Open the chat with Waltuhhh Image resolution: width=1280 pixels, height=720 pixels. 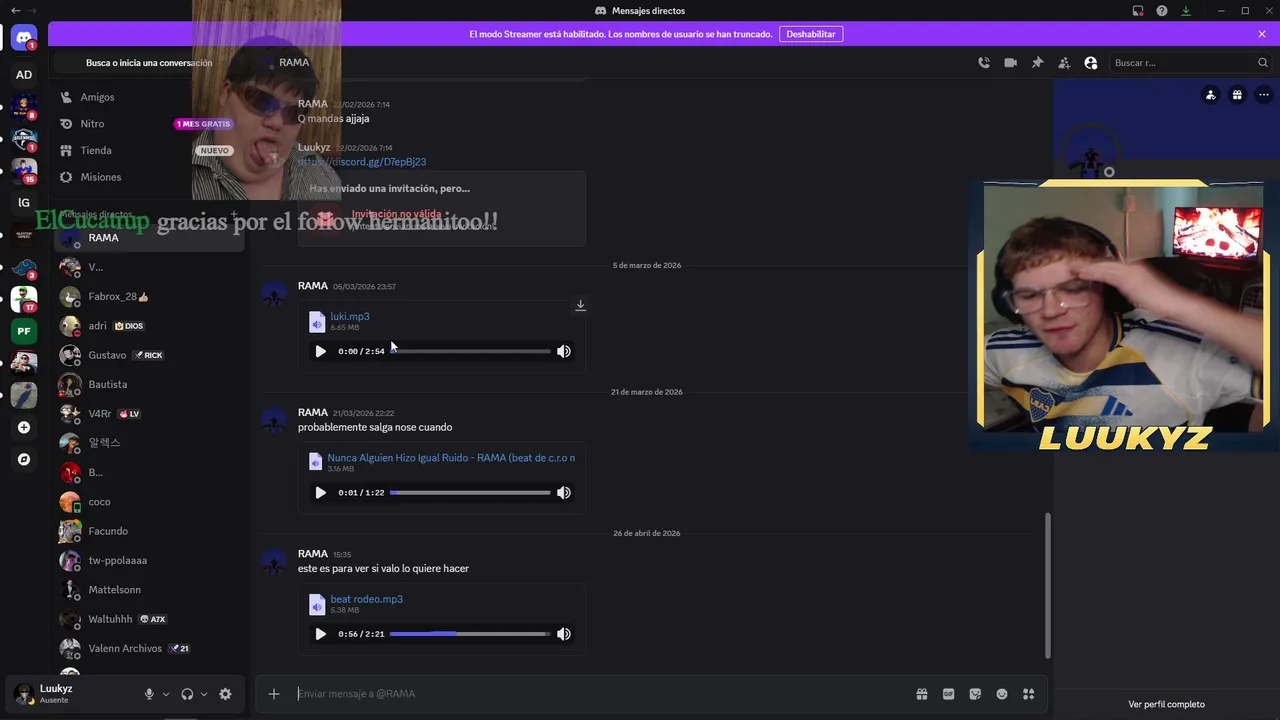[x=150, y=619]
